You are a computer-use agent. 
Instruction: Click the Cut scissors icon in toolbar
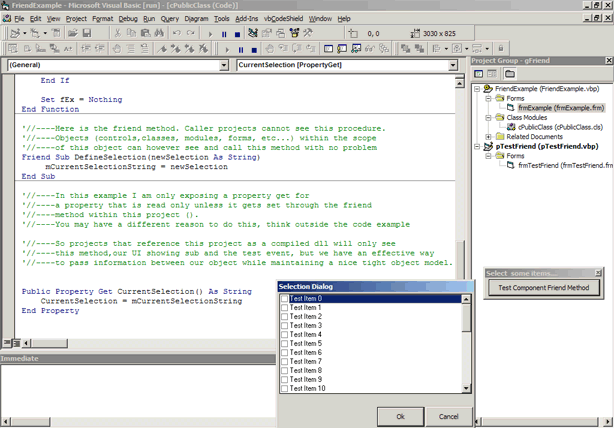[x=117, y=33]
